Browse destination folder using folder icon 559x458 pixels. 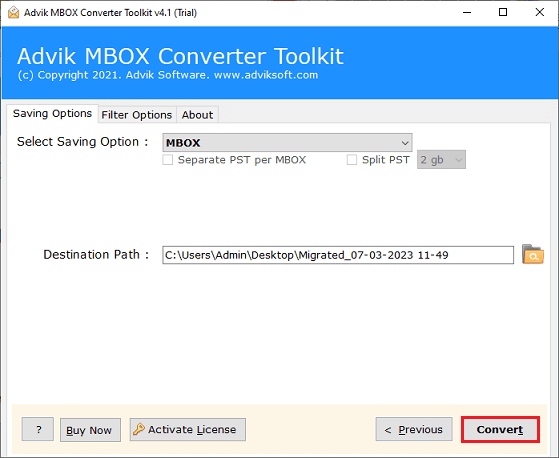click(x=533, y=254)
